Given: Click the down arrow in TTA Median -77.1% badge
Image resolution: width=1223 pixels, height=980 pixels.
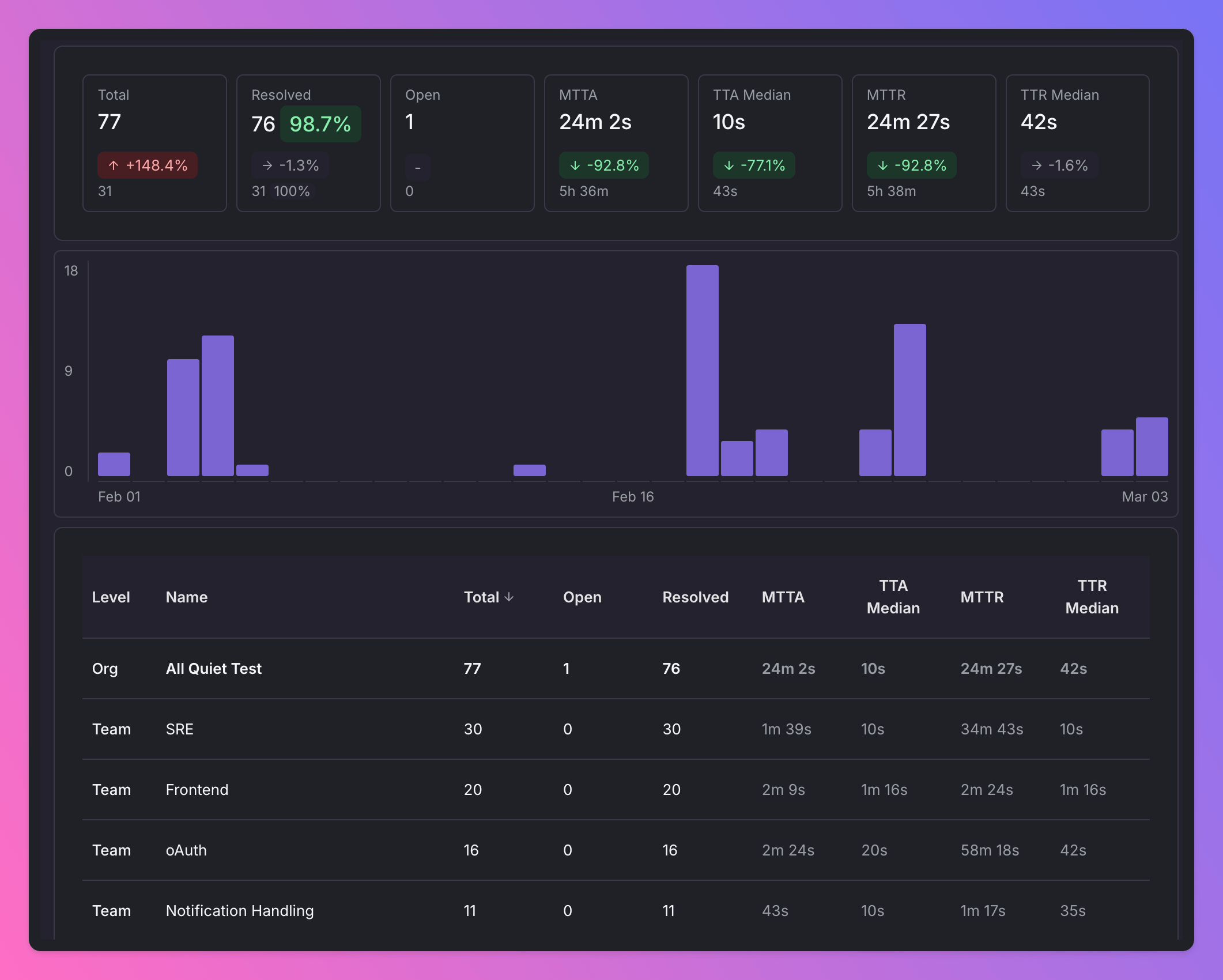Looking at the screenshot, I should pos(728,165).
